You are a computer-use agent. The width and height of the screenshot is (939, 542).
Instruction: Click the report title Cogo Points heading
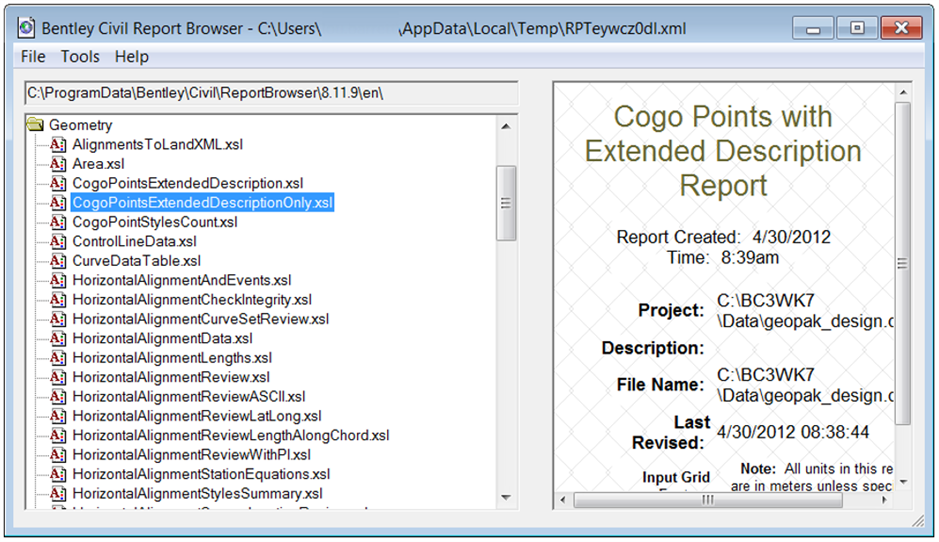tap(723, 151)
